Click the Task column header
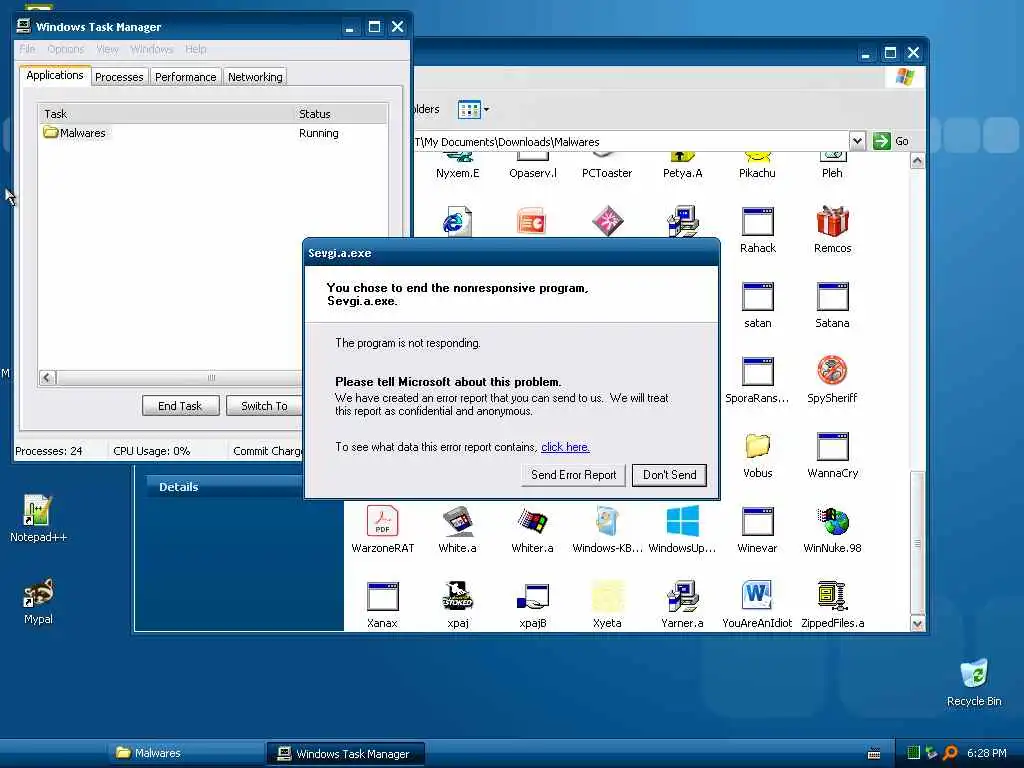This screenshot has width=1024, height=768. point(165,114)
